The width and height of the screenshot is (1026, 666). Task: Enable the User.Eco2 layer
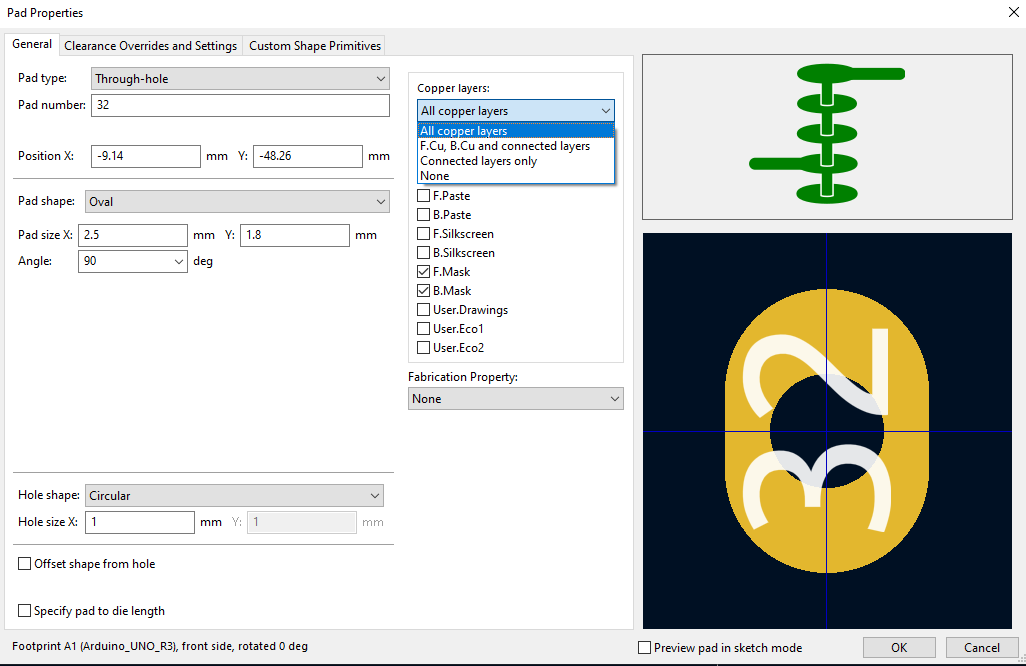[x=423, y=347]
